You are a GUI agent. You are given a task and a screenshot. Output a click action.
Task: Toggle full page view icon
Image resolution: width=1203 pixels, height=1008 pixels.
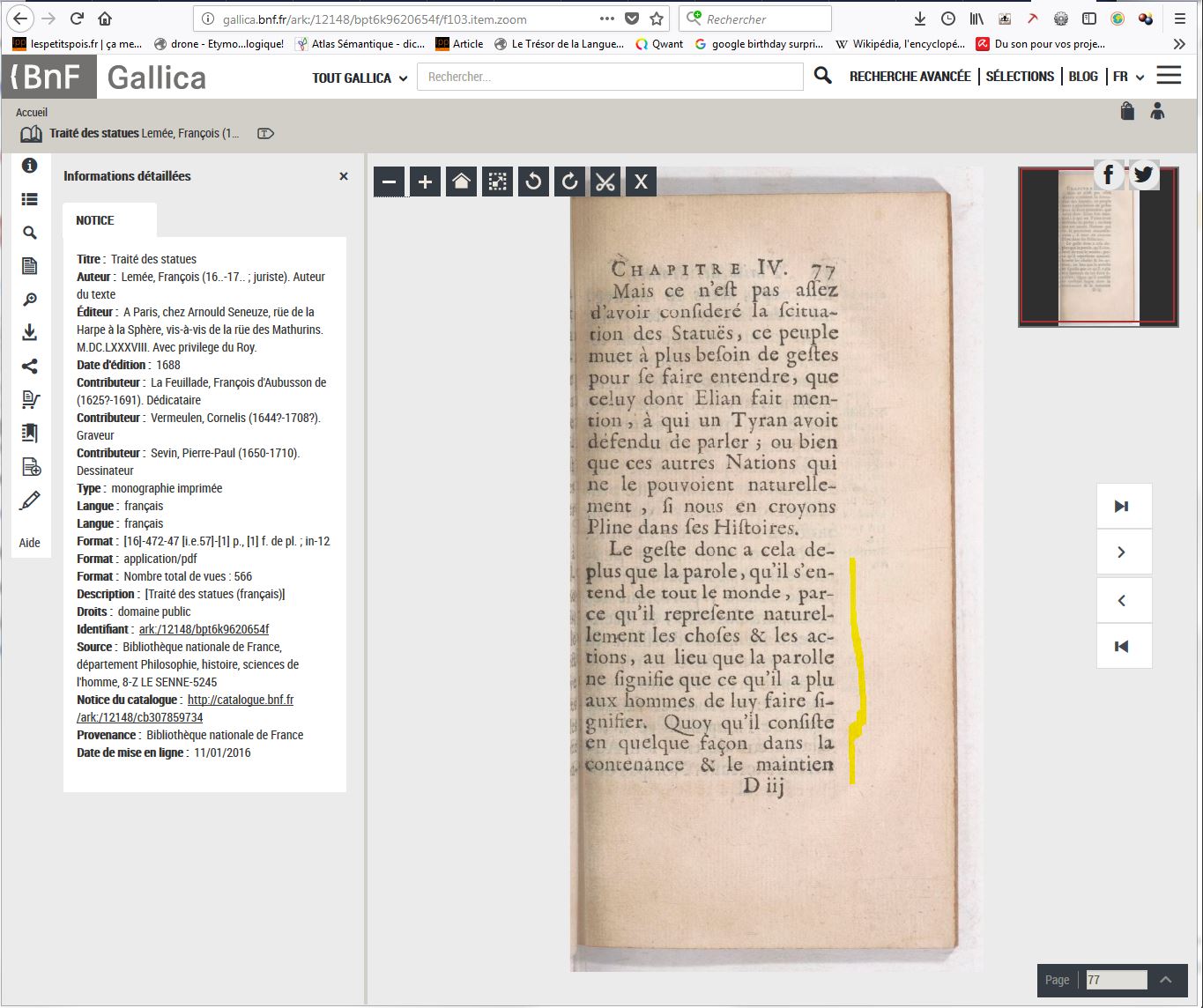coord(497,182)
